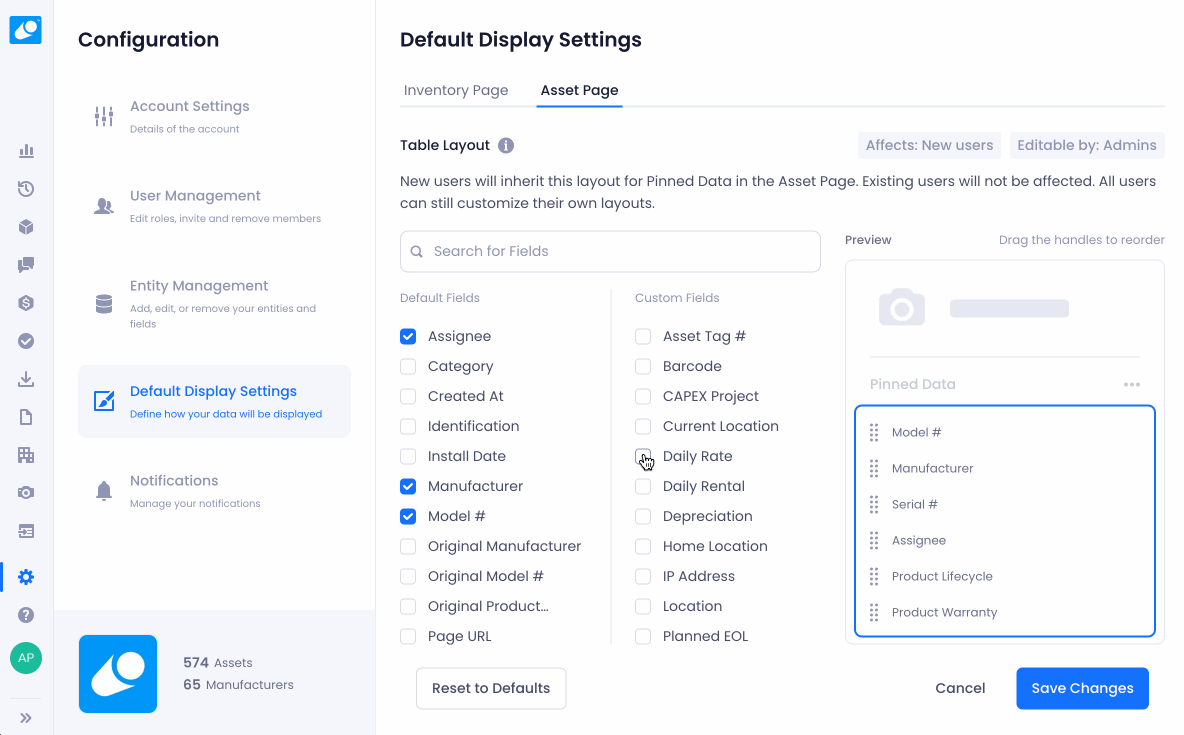Click Save Changes button
This screenshot has width=1184, height=735.
(1082, 688)
